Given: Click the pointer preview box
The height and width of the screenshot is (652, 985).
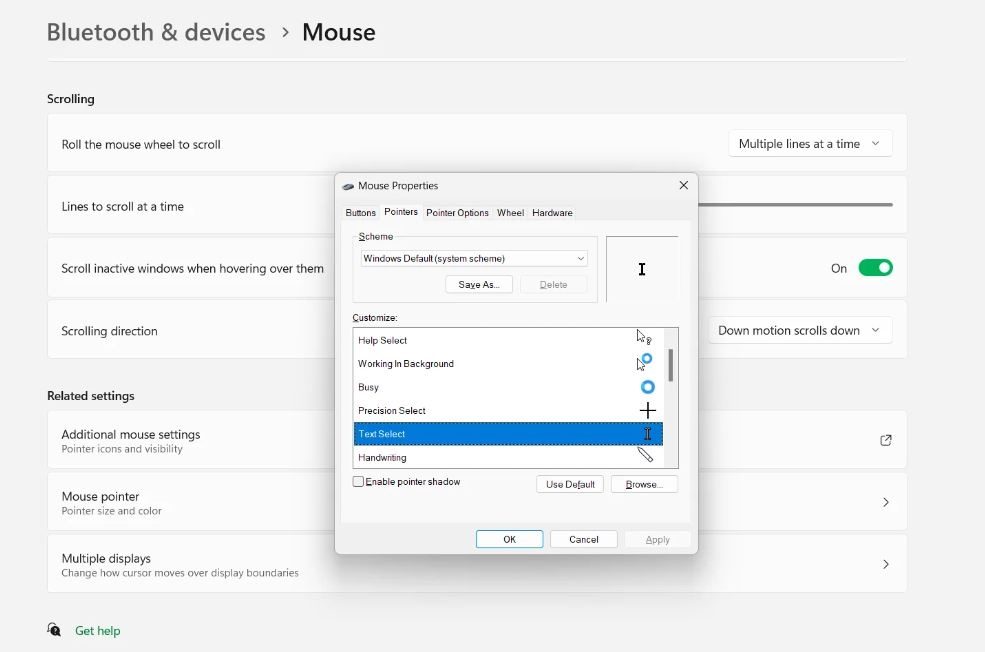Looking at the screenshot, I should click(x=642, y=268).
